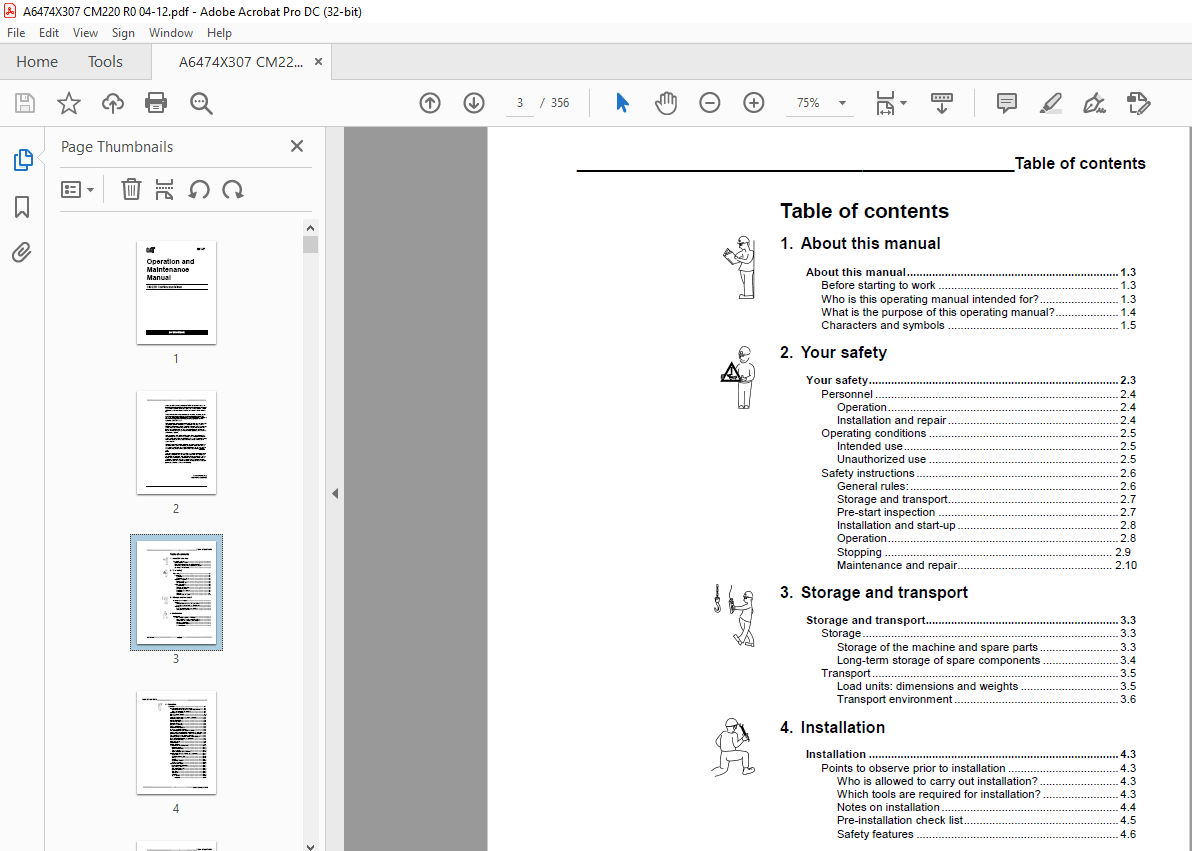Screen dimensions: 1192x851
Task: Select page 2 thumbnail
Action: click(x=176, y=443)
